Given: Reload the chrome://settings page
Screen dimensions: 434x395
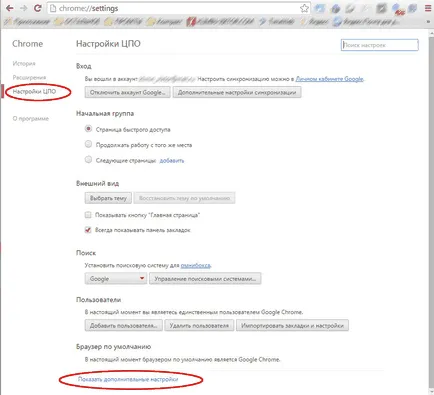Looking at the screenshot, I should (38, 8).
